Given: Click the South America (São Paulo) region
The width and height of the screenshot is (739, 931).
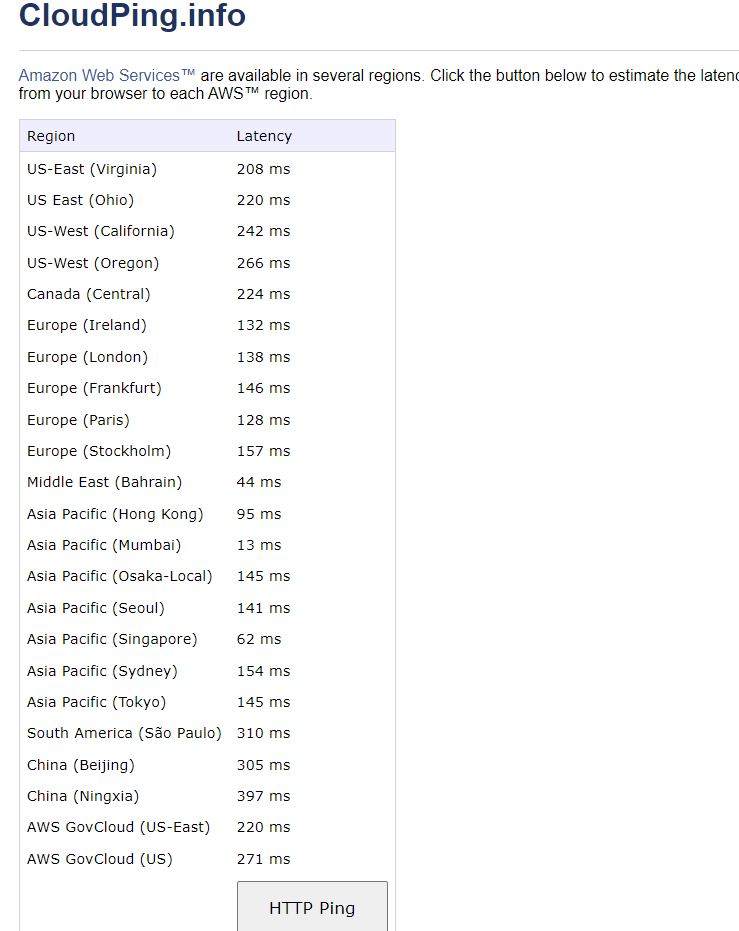Looking at the screenshot, I should coord(124,733).
